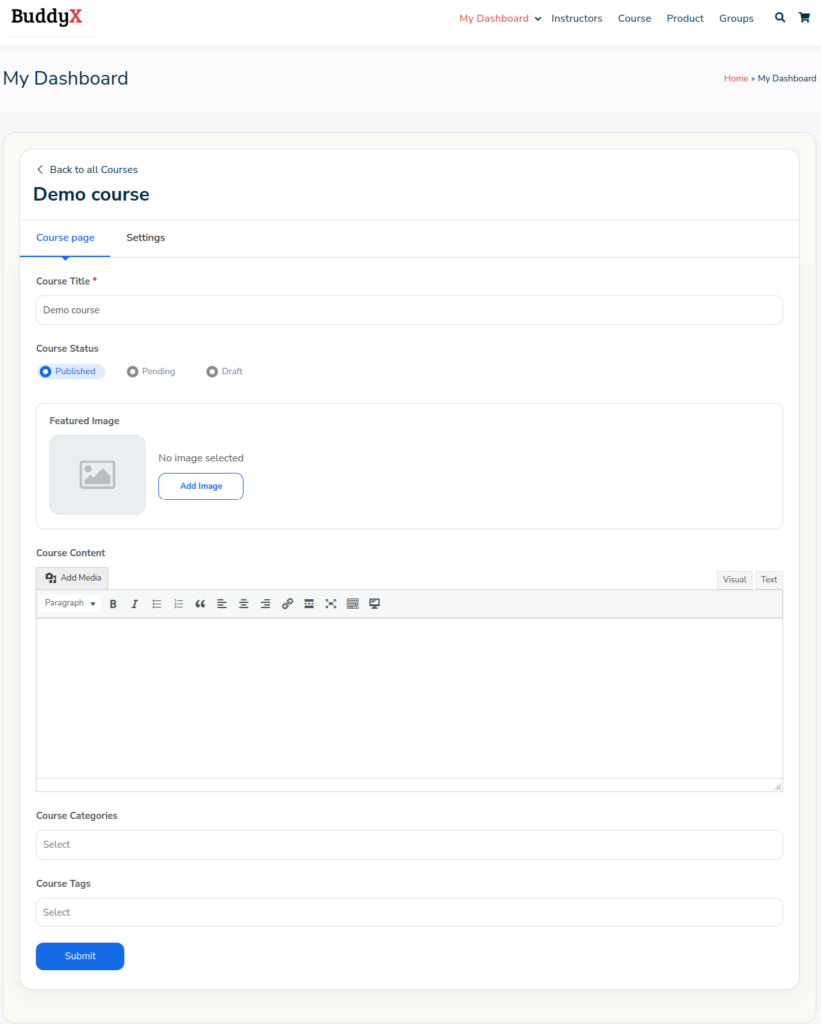The height and width of the screenshot is (1024, 821).
Task: Open the Paragraph style dropdown
Action: point(69,603)
